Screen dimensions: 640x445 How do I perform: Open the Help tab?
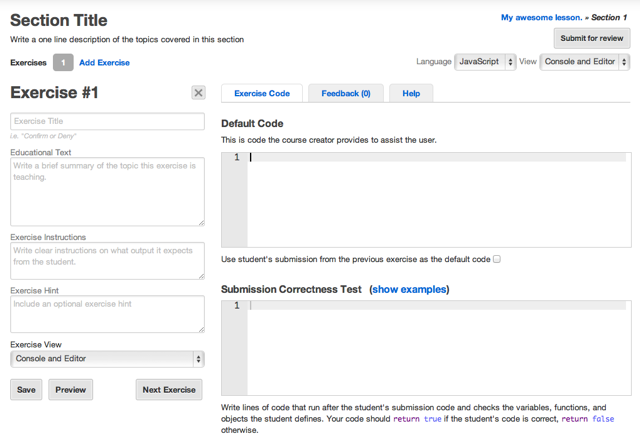pyautogui.click(x=411, y=93)
